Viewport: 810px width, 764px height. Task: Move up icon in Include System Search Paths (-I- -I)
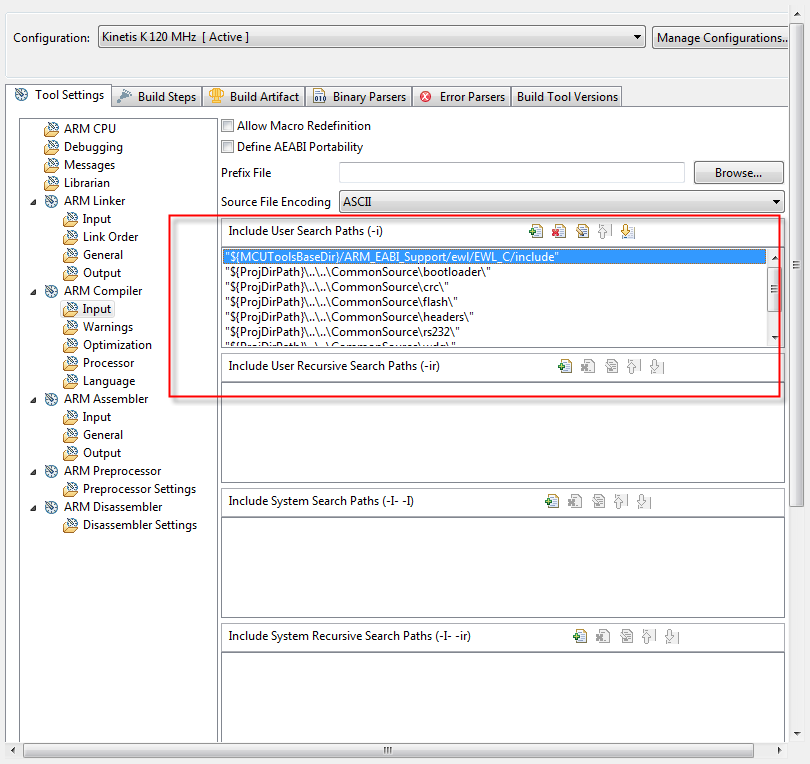pos(620,501)
